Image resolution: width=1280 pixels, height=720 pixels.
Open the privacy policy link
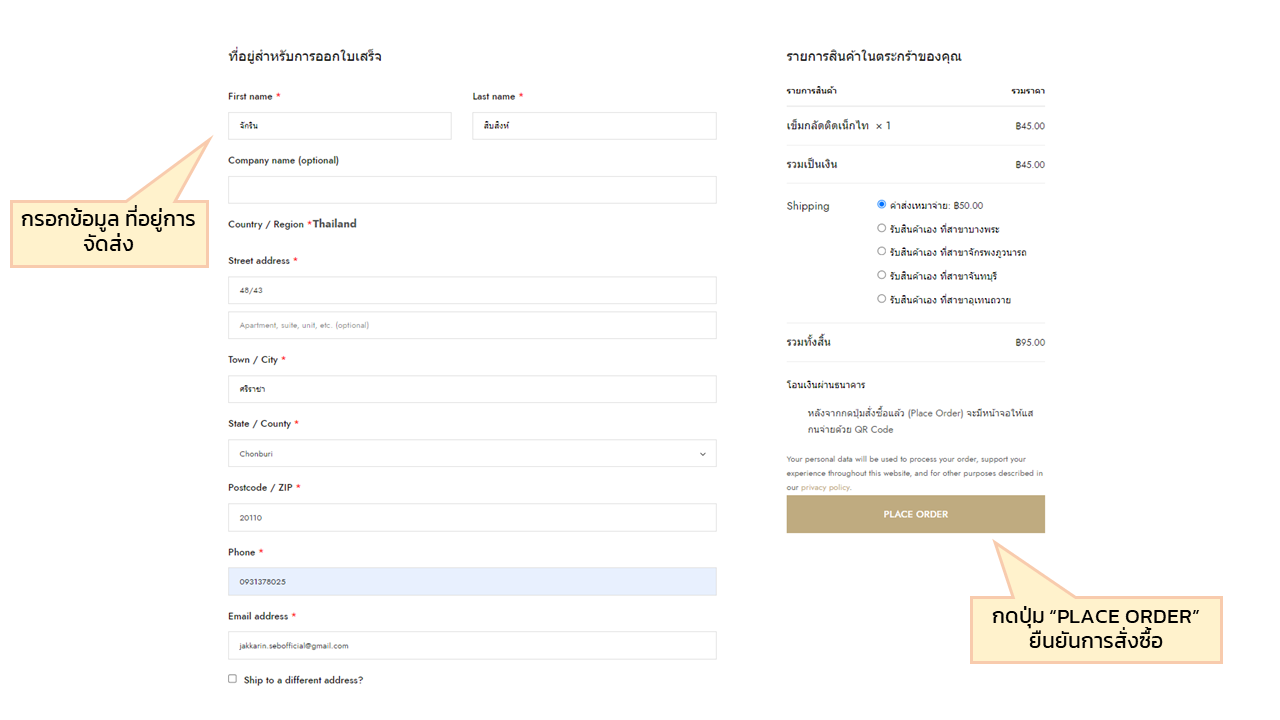tap(825, 487)
